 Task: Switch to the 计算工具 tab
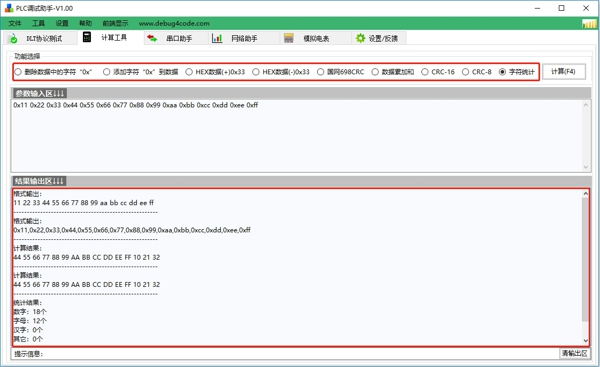coord(110,38)
